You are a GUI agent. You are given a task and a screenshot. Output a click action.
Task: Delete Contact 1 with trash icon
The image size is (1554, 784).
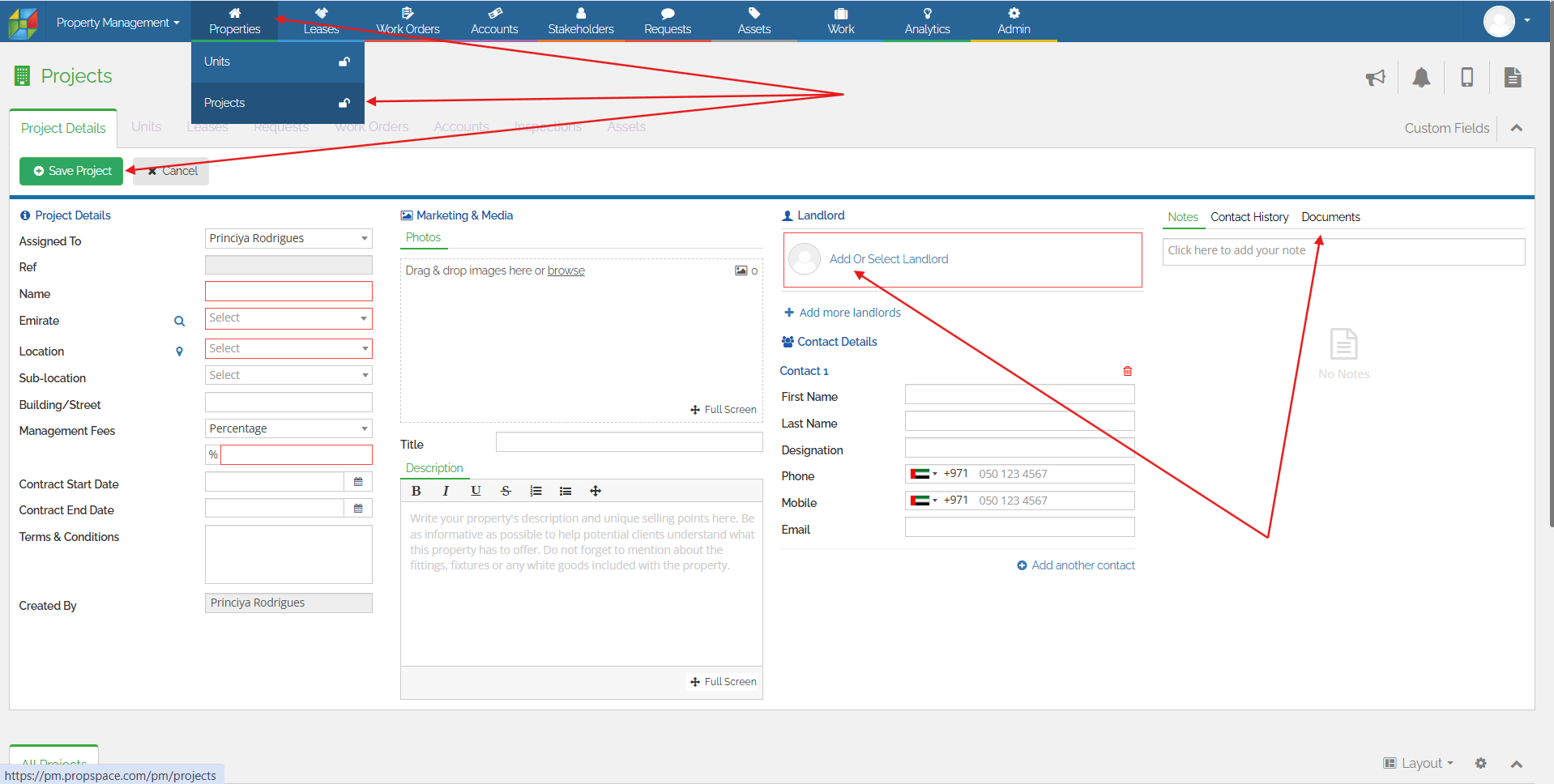tap(1127, 371)
